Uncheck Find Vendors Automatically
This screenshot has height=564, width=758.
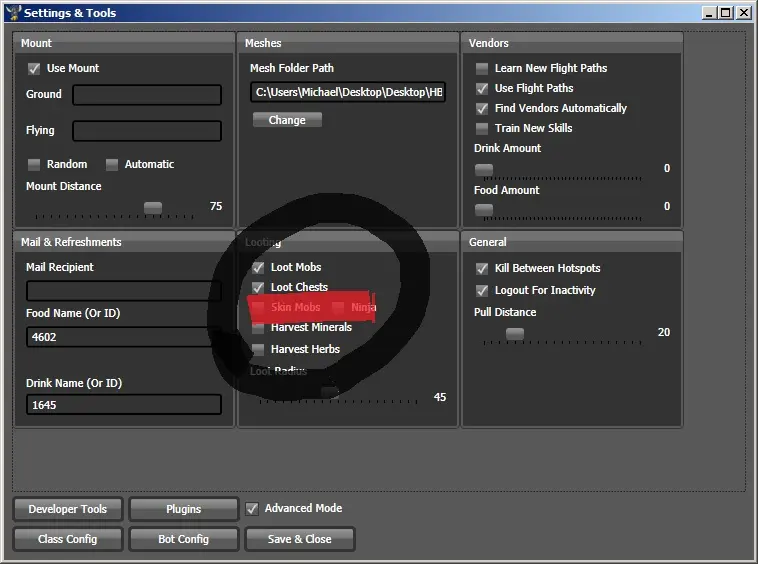tap(482, 108)
